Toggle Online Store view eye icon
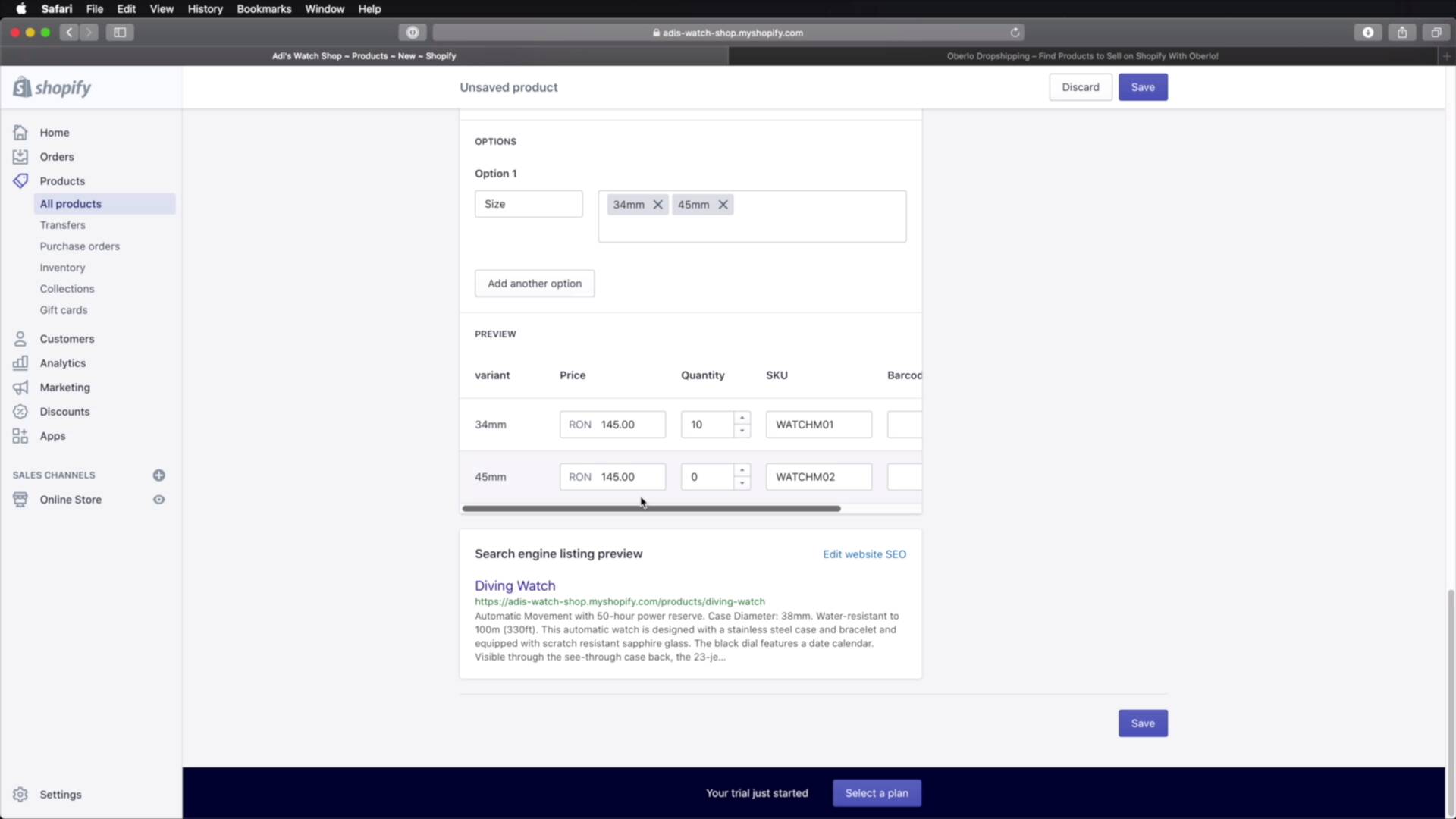This screenshot has height=819, width=1456. [x=158, y=500]
